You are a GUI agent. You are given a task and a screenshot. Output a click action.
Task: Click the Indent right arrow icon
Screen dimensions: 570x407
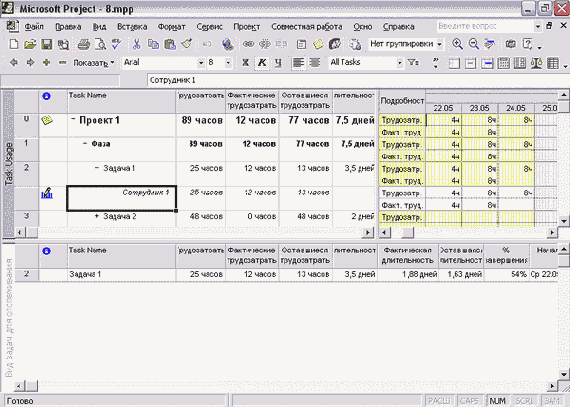coord(31,63)
